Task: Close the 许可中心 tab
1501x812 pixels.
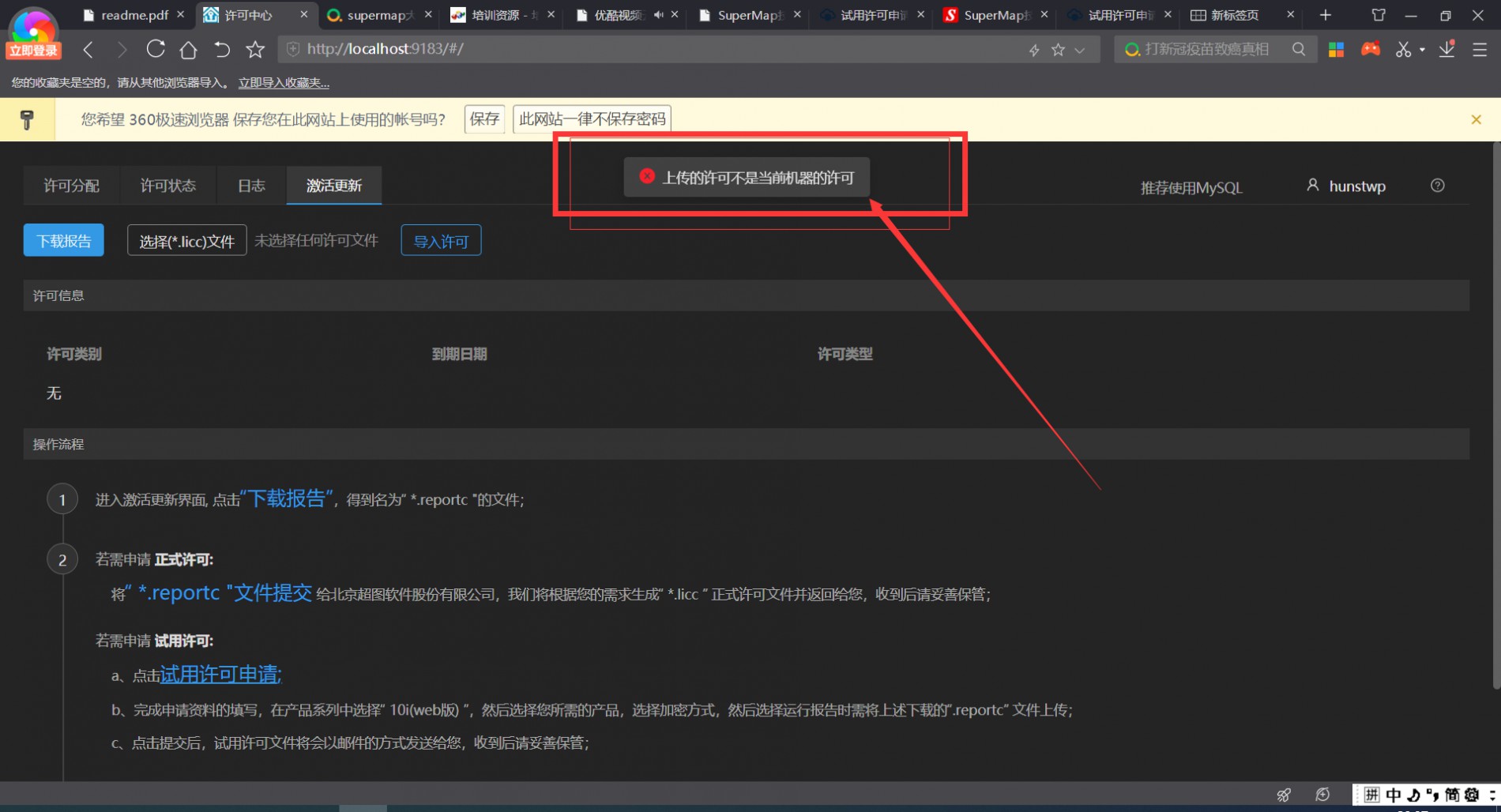Action: tap(304, 15)
